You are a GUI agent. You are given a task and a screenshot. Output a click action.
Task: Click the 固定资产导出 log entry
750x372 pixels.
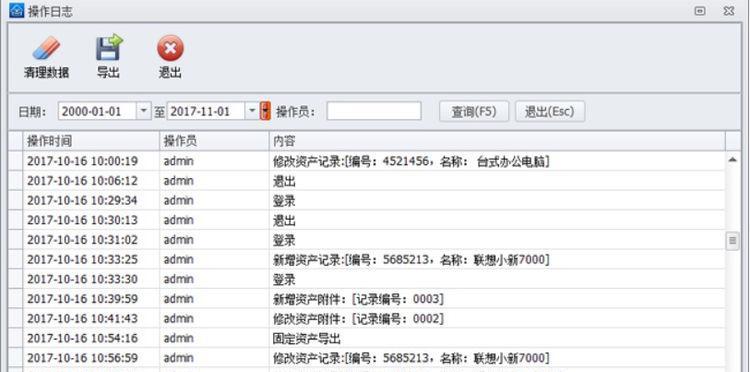307,339
